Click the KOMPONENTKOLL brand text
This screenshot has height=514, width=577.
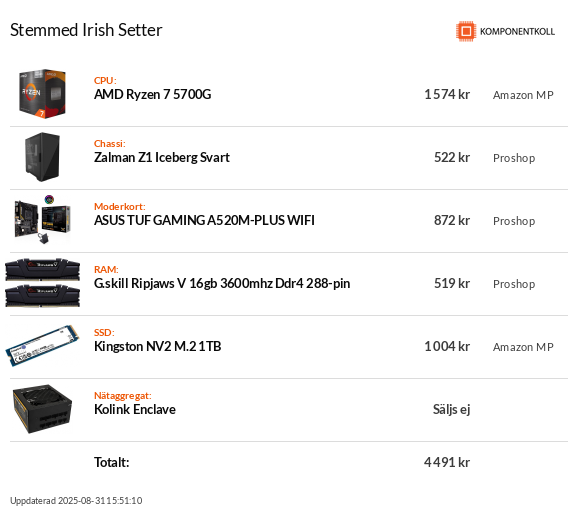(x=517, y=32)
